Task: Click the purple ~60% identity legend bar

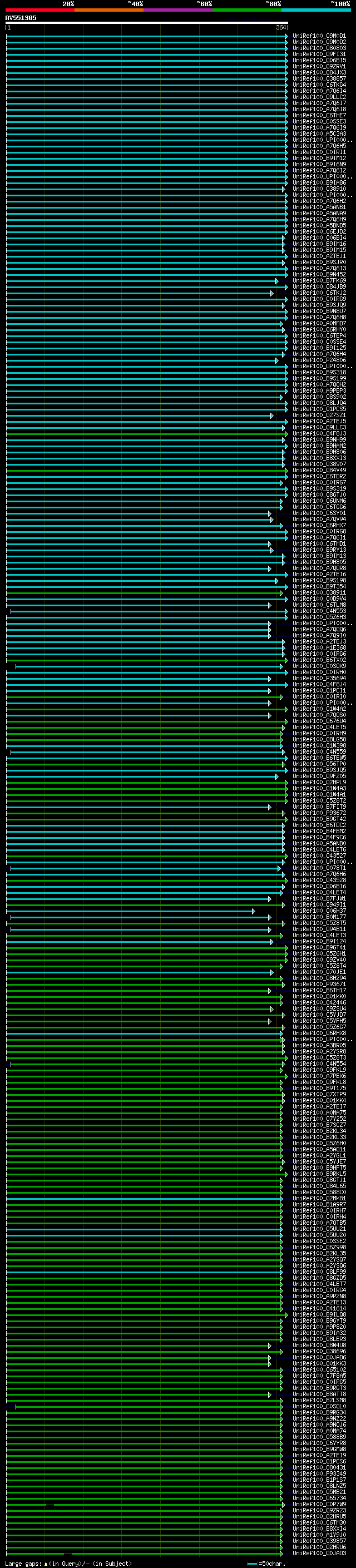Action: point(179,10)
